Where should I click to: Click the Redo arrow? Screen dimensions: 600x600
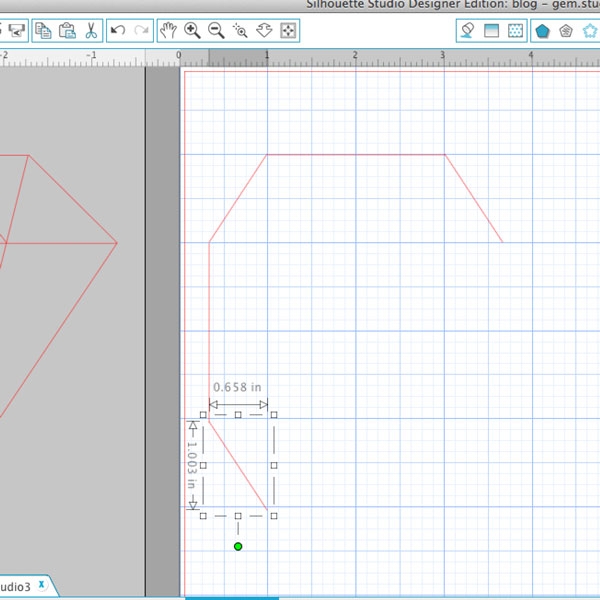141,31
